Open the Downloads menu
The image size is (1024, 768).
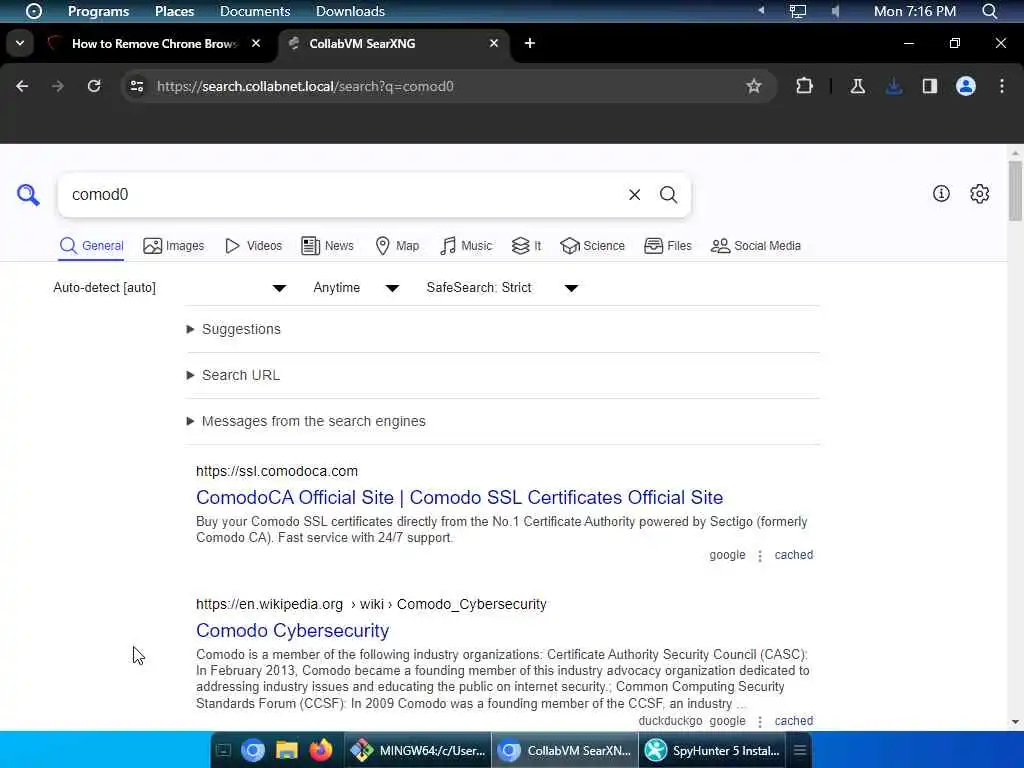pyautogui.click(x=350, y=11)
